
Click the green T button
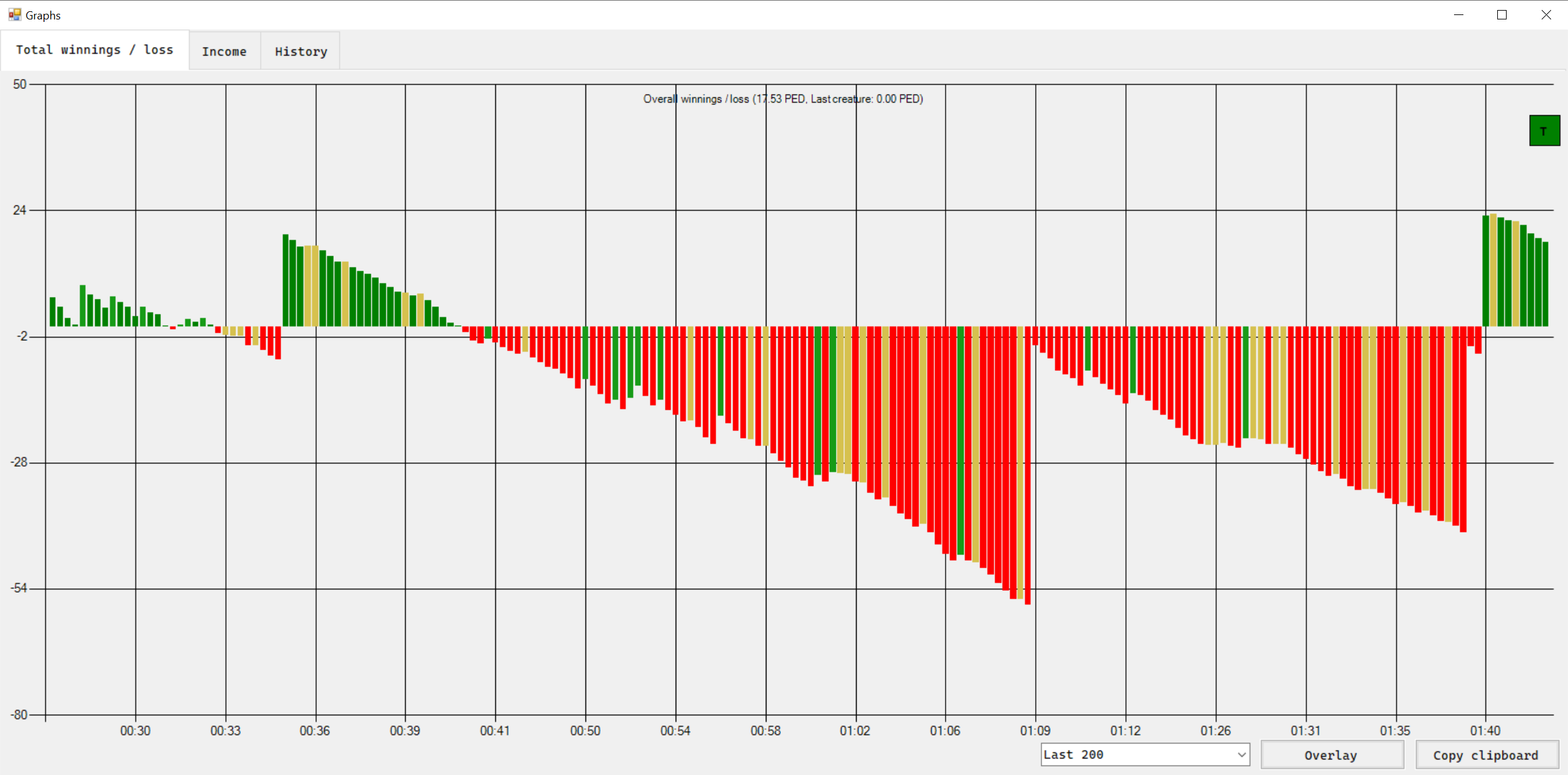(1544, 131)
